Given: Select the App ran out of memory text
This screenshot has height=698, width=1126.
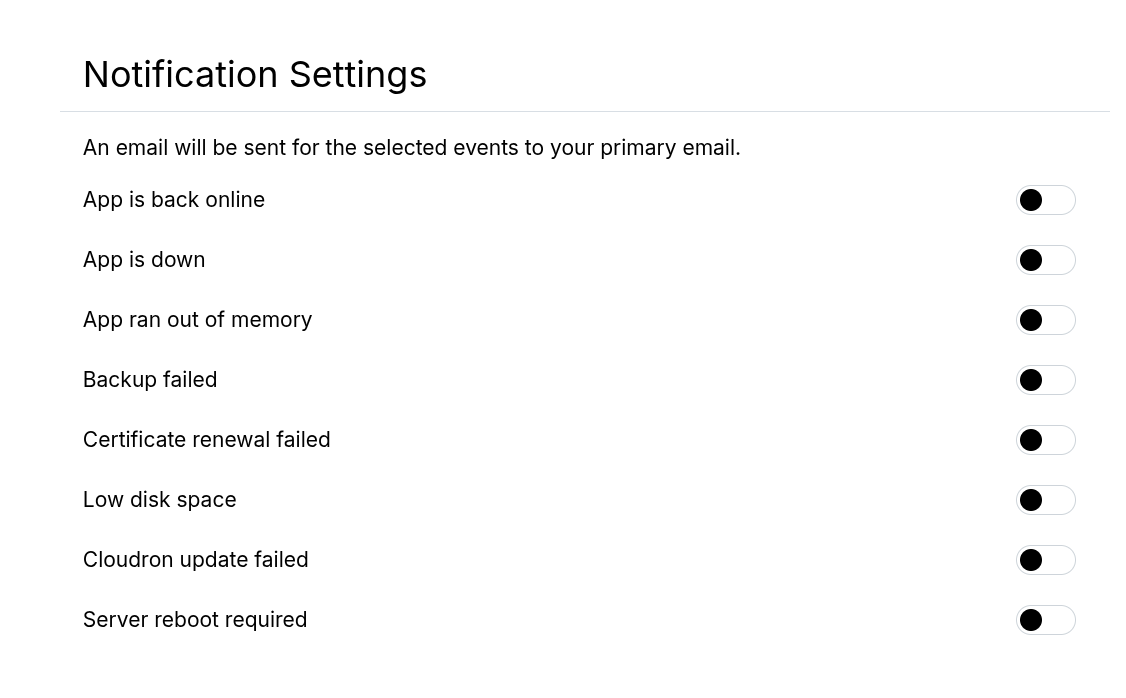Looking at the screenshot, I should [x=197, y=319].
